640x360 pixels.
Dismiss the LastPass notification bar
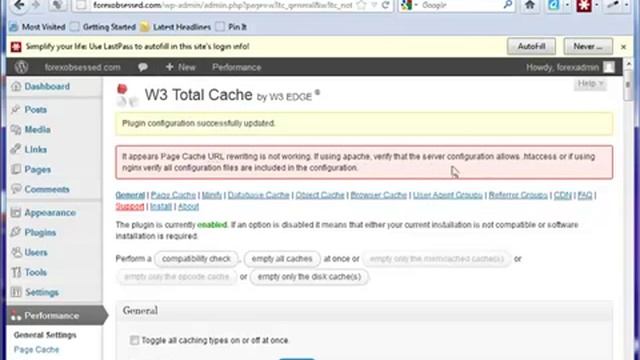click(x=623, y=47)
